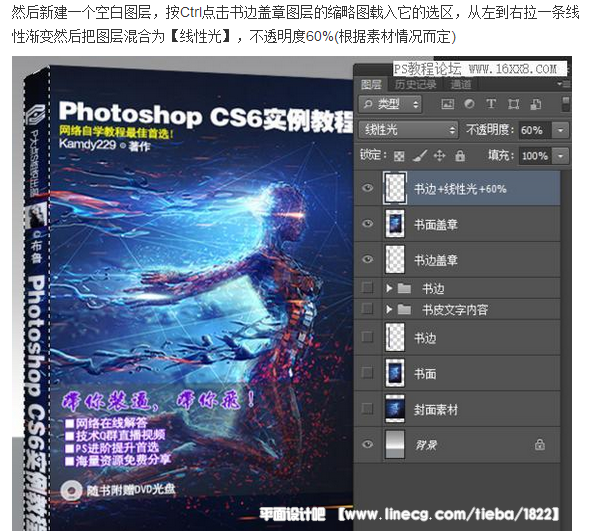The image size is (593, 531).
Task: Select the 封面素材 layer thumbnail
Action: tap(395, 409)
